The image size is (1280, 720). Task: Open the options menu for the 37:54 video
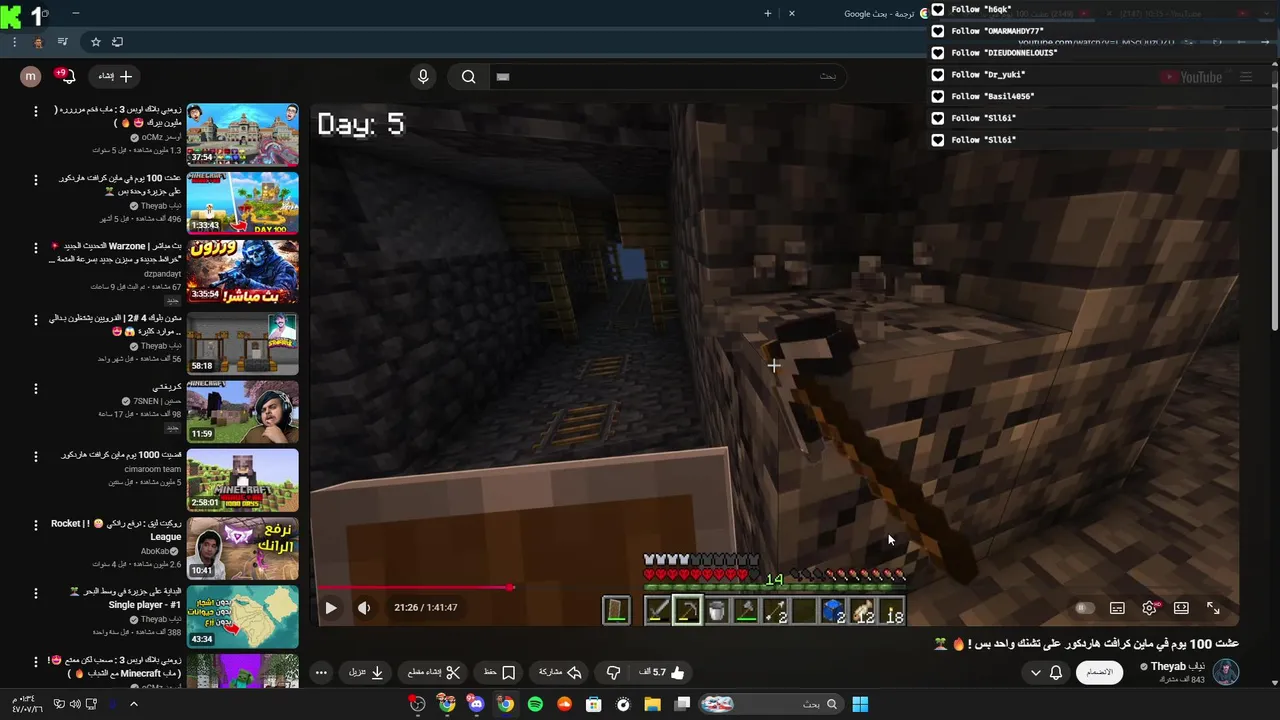point(36,111)
